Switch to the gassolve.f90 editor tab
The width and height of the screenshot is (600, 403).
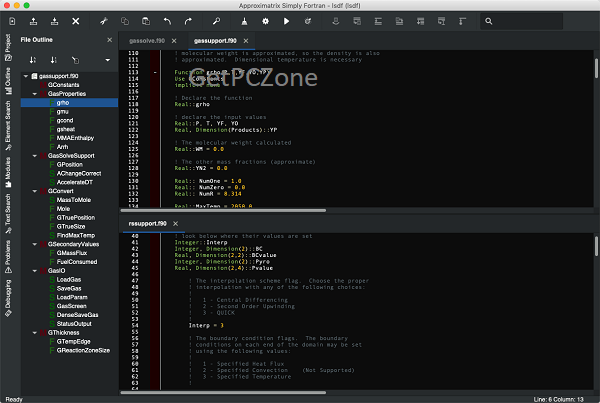coord(145,40)
